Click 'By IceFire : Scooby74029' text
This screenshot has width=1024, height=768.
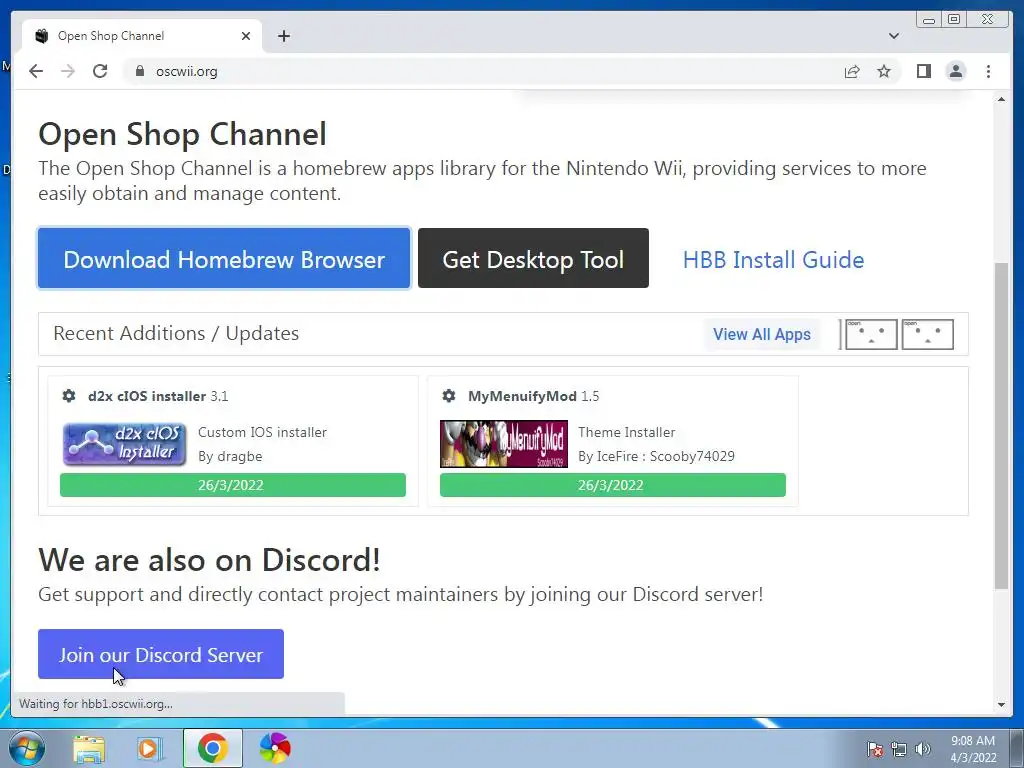pyautogui.click(x=656, y=456)
